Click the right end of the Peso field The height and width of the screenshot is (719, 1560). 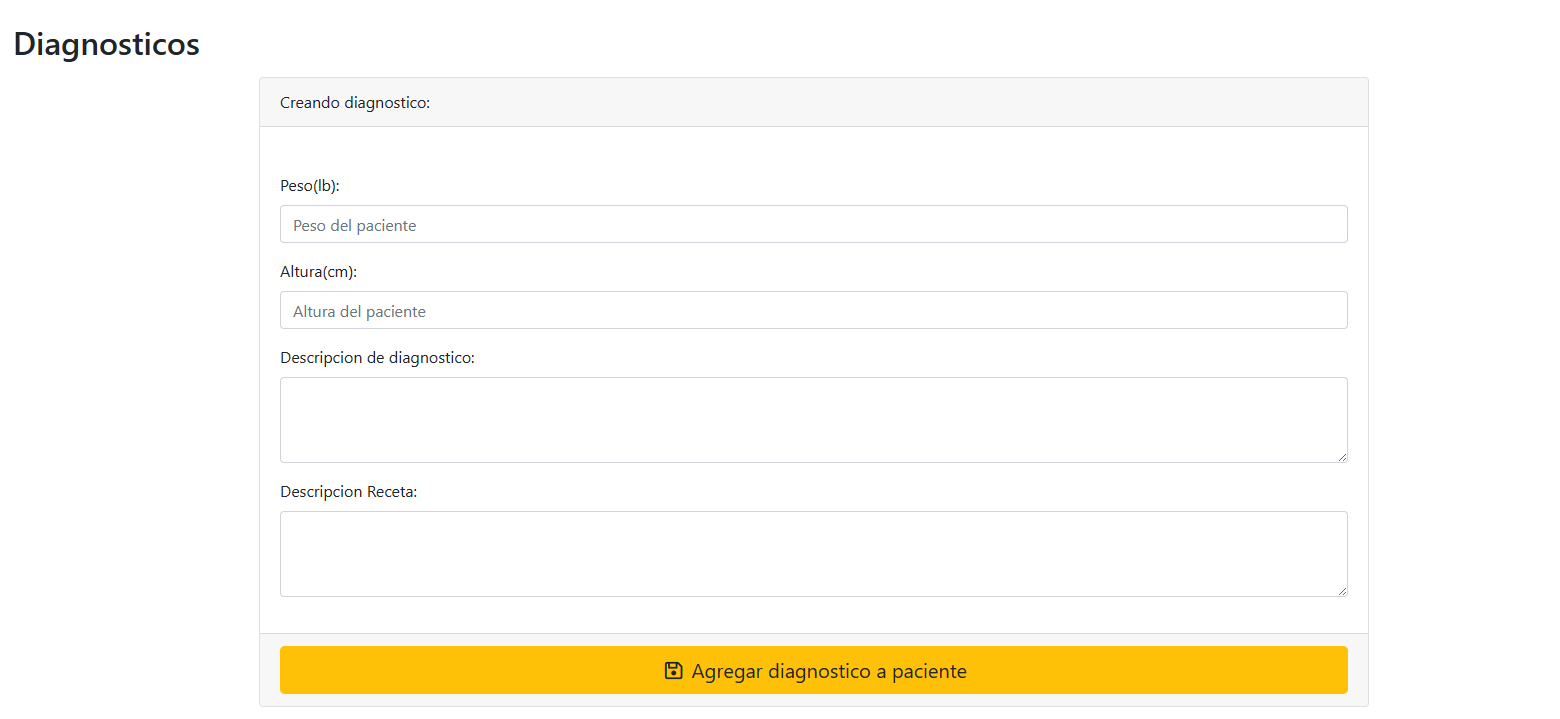pyautogui.click(x=1330, y=224)
